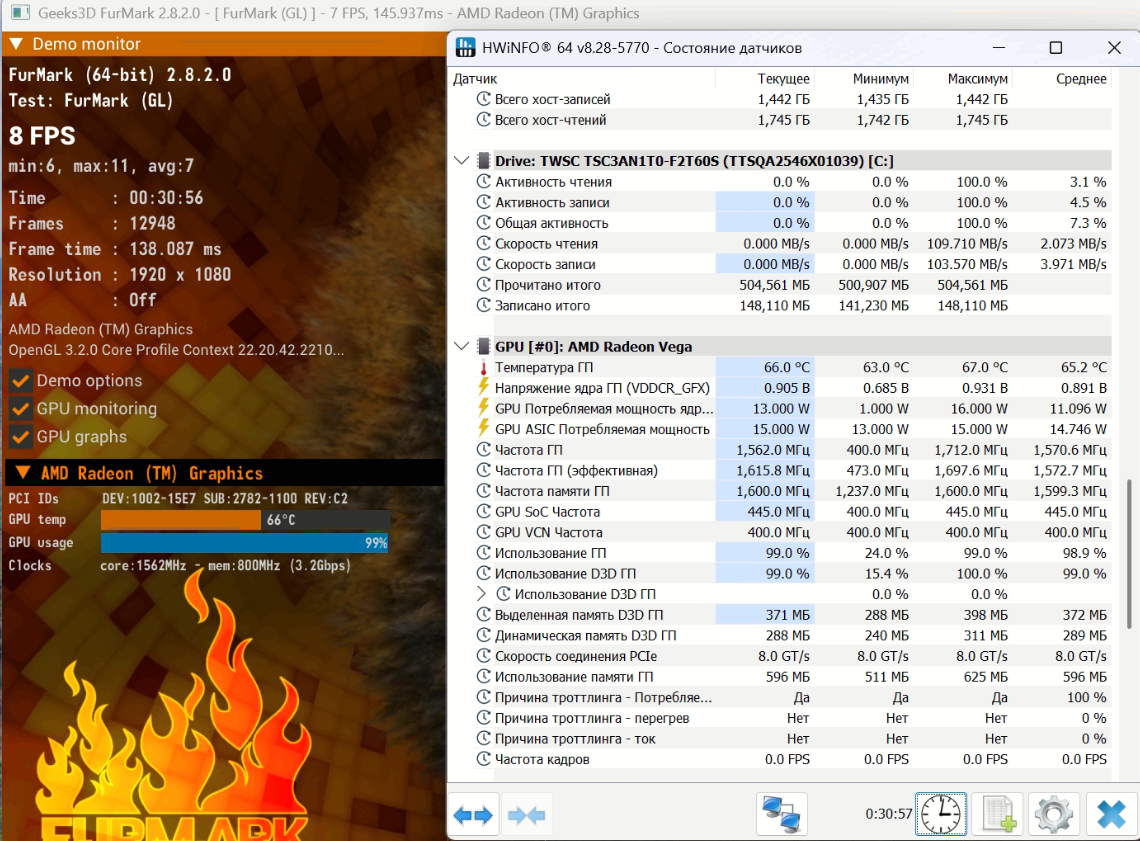1140x841 pixels.
Task: Click the Датчик column header
Action: coord(475,79)
